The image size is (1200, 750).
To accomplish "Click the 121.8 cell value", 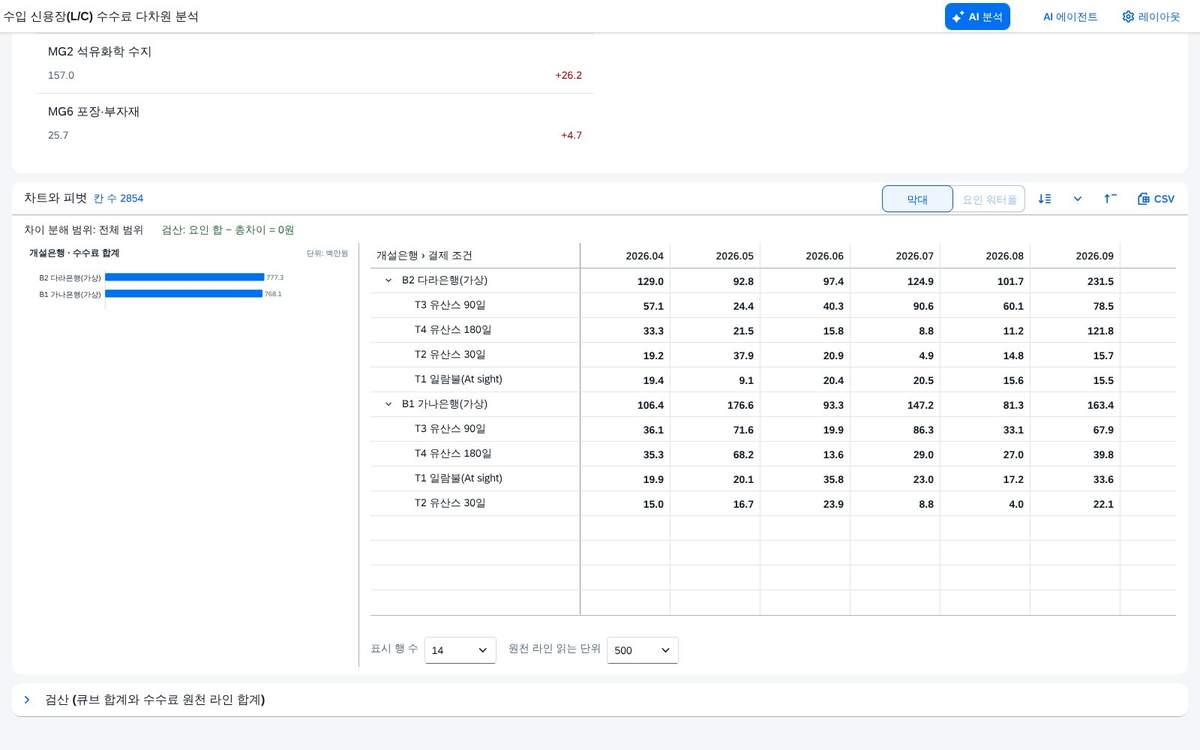I will [1100, 330].
